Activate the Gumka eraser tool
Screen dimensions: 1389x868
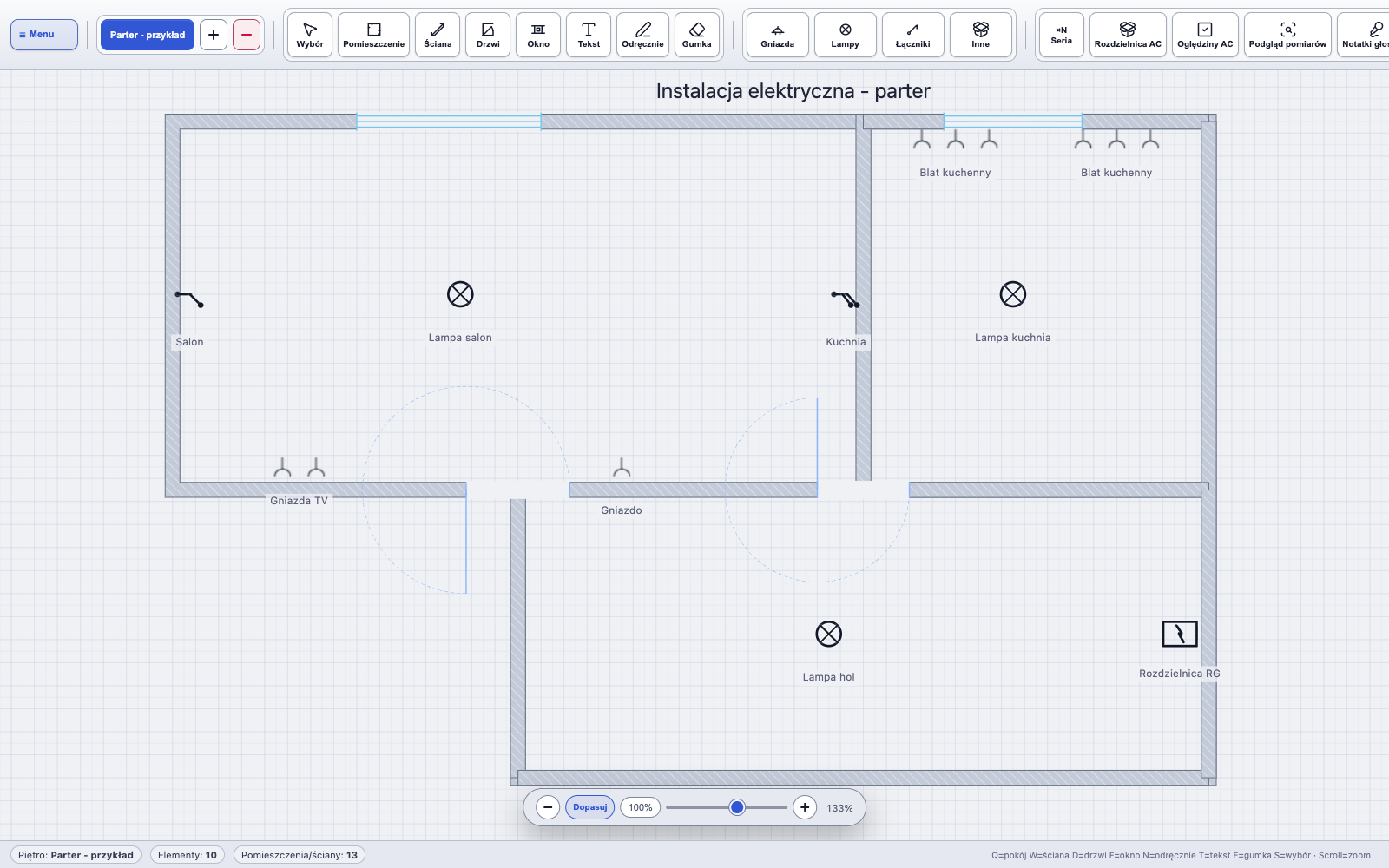coord(696,35)
